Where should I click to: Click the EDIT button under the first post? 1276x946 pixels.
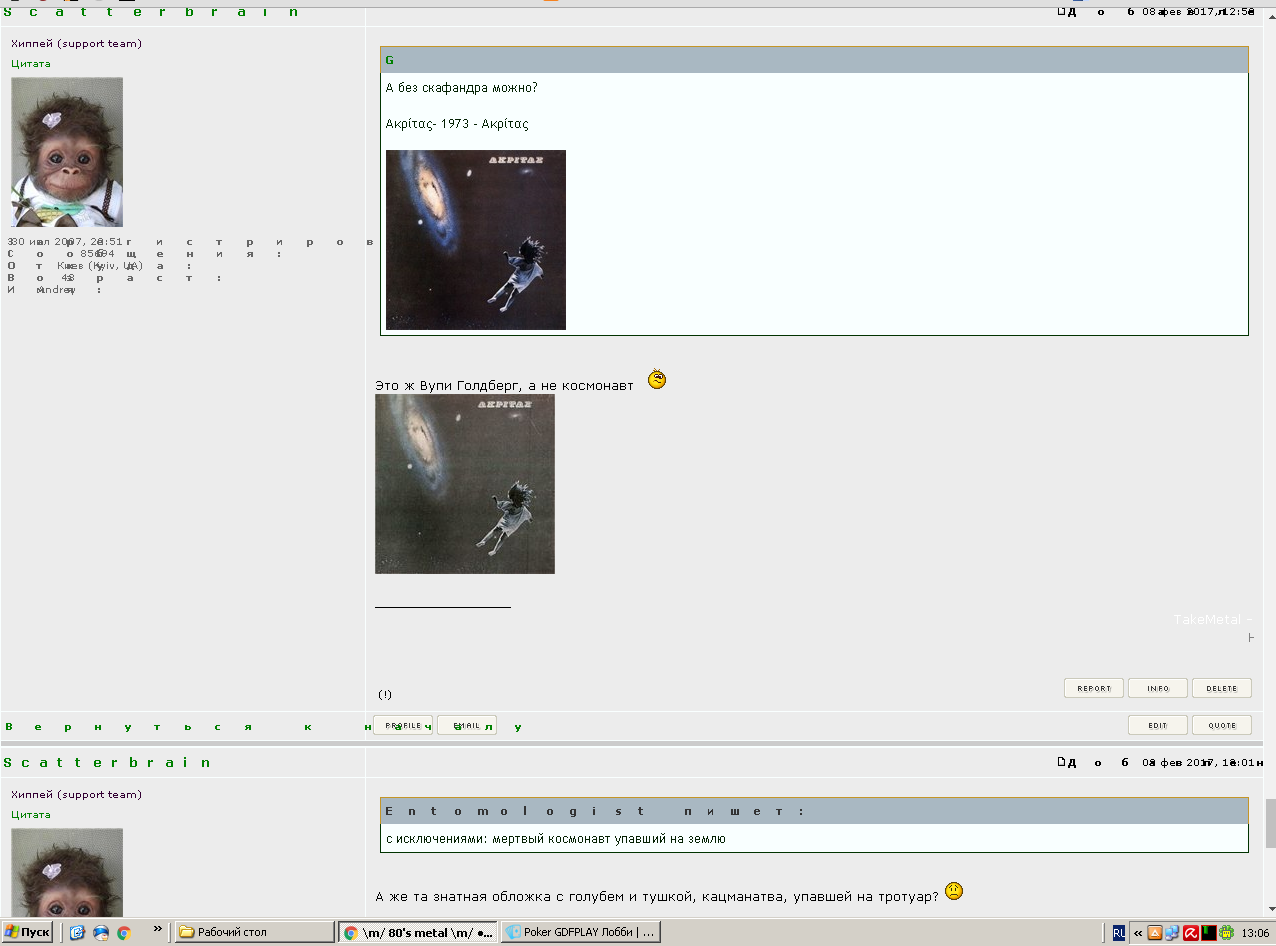tap(1158, 725)
